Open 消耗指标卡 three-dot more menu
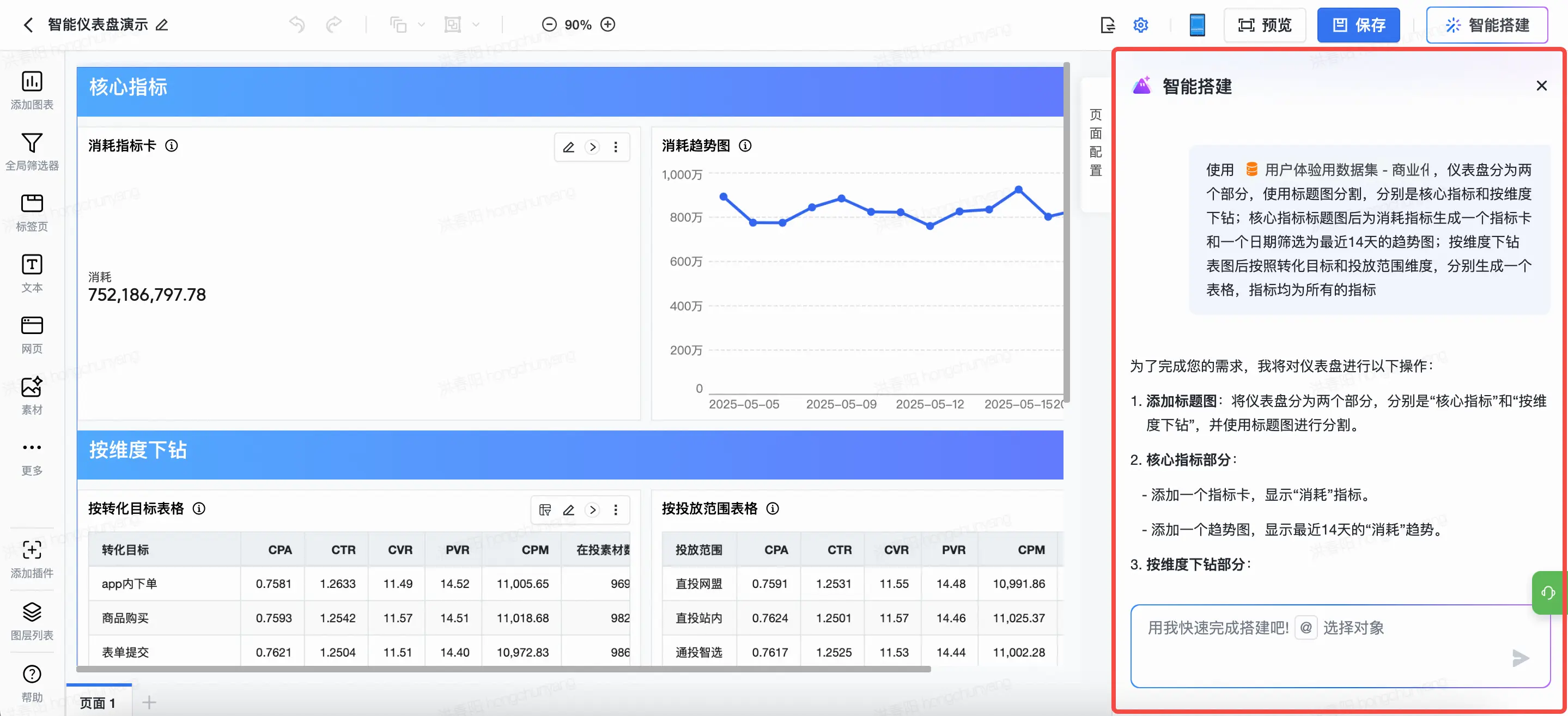This screenshot has width=1568, height=716. click(x=616, y=147)
